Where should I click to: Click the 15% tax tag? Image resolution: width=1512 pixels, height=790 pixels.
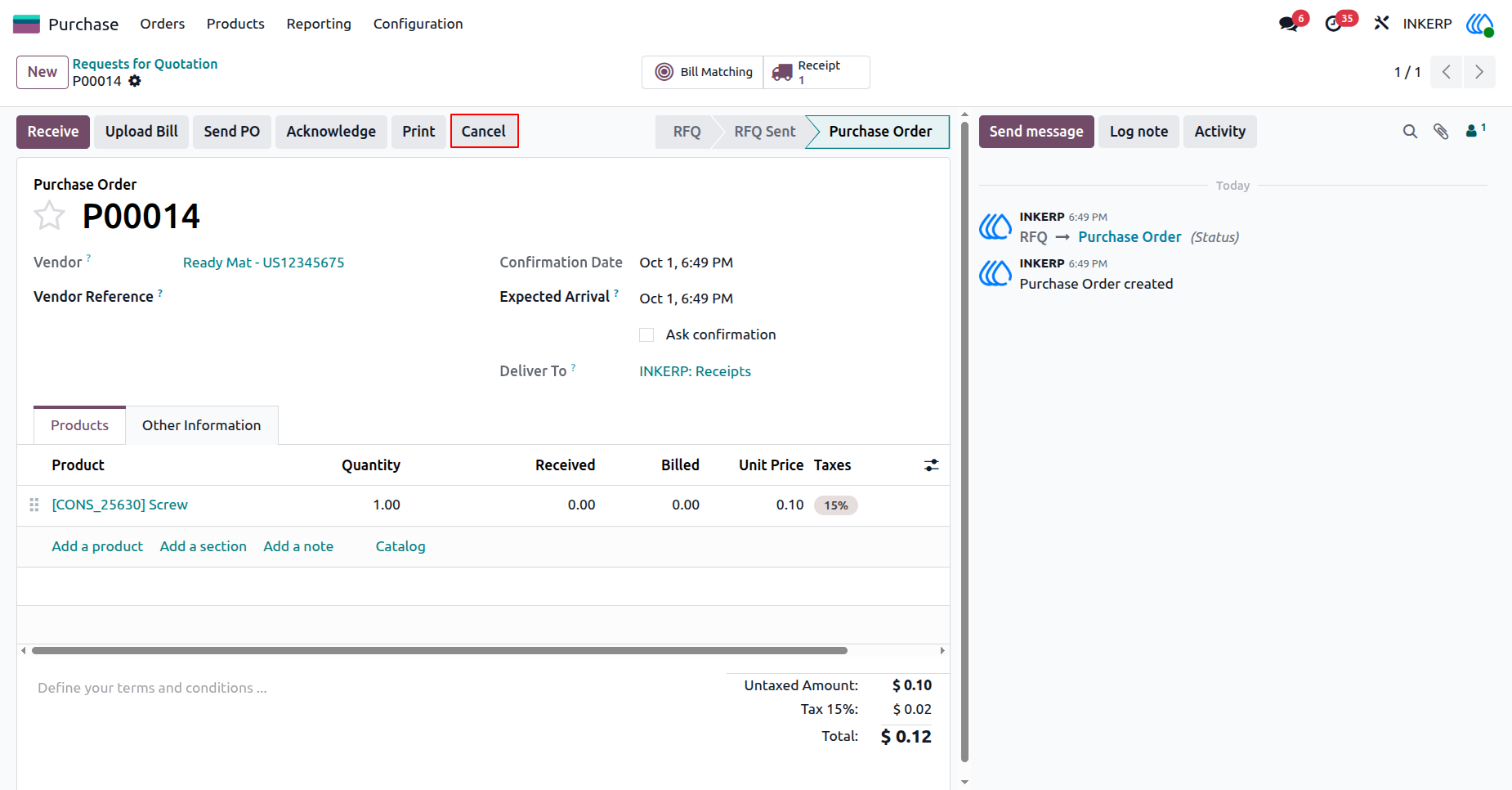point(835,505)
